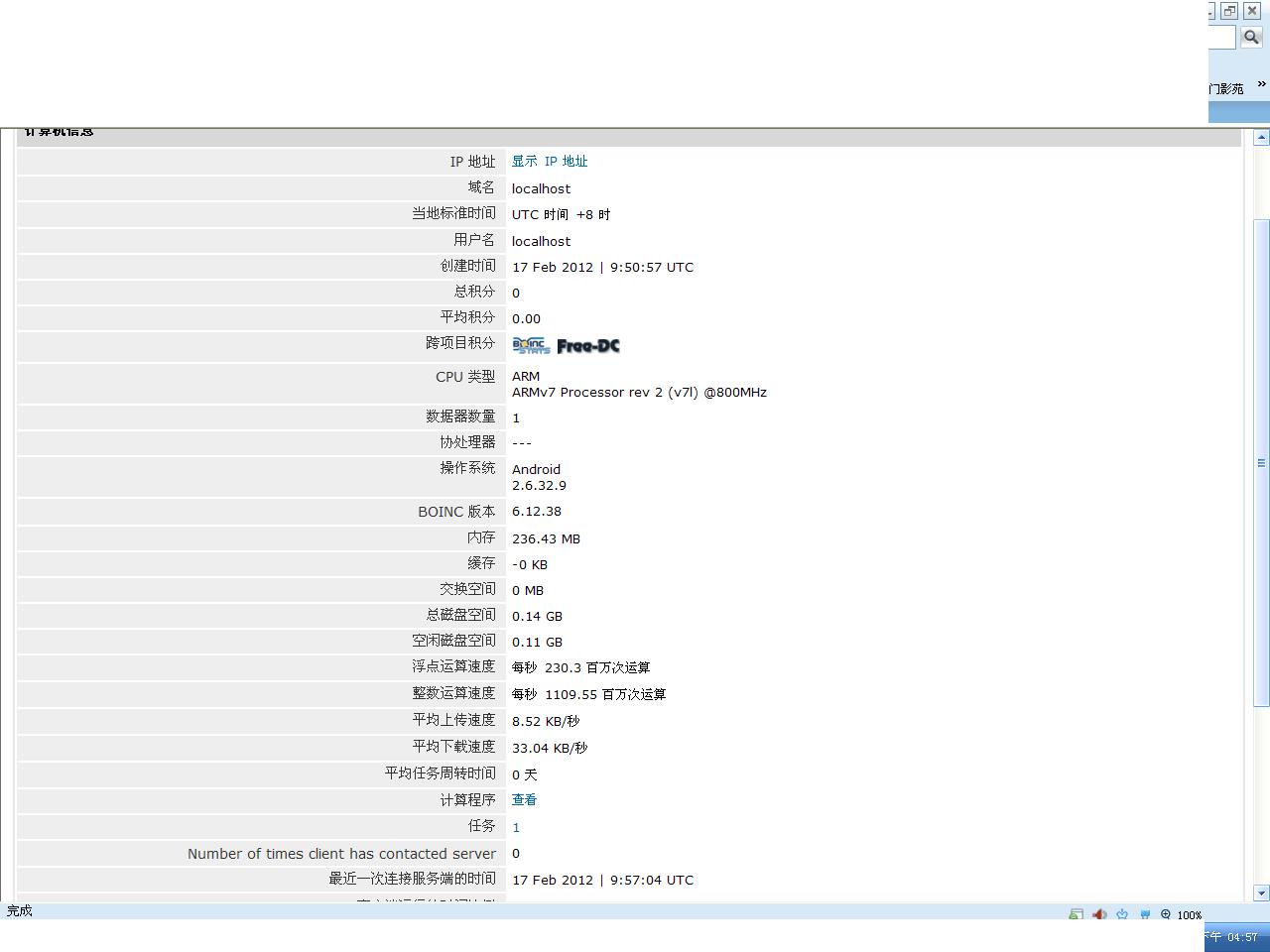Viewport: 1270px width, 952px height.
Task: Click the green popup blocker icon in status bar
Action: tap(1076, 914)
